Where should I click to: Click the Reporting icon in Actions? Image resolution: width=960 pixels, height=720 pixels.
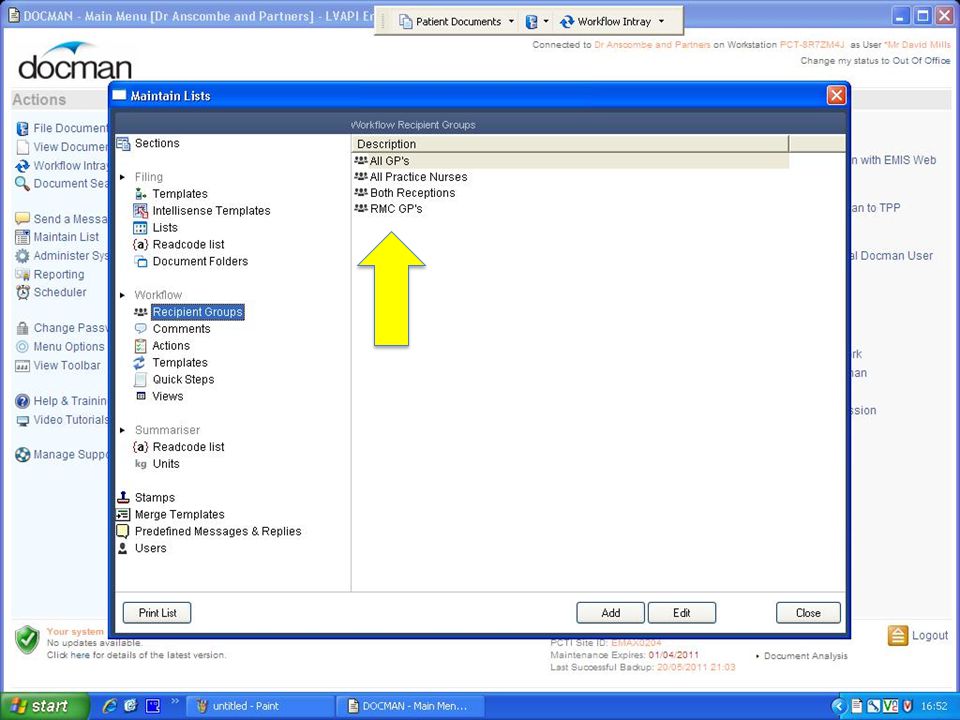pos(23,274)
